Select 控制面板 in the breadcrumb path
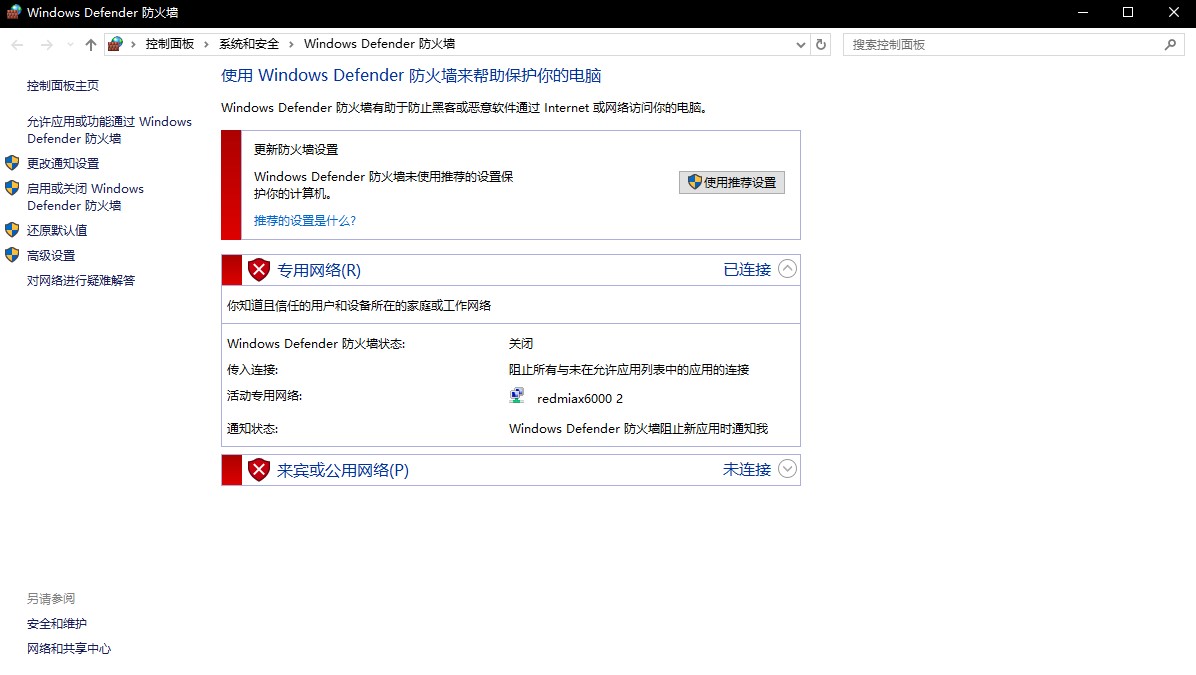Viewport: 1196px width, 675px height. 170,44
